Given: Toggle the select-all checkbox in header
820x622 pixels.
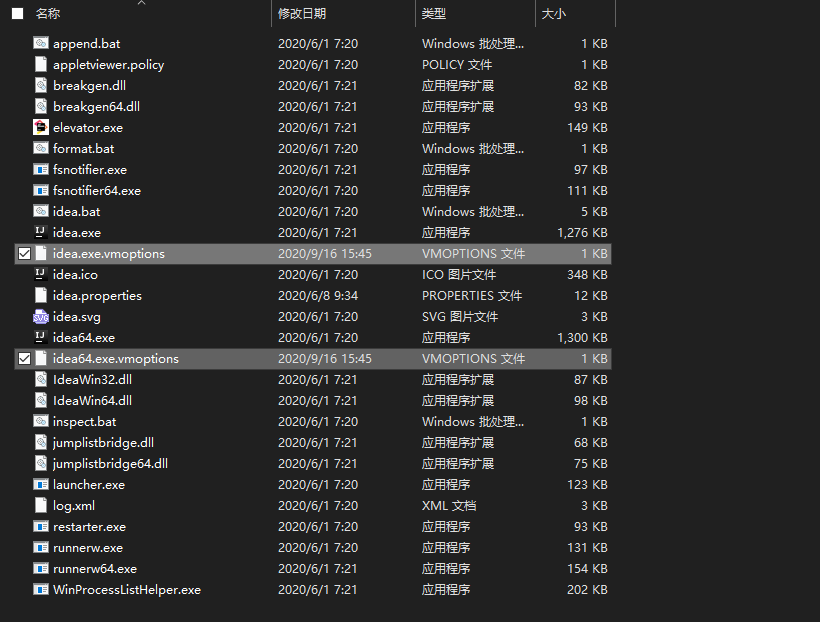Looking at the screenshot, I should click(18, 14).
